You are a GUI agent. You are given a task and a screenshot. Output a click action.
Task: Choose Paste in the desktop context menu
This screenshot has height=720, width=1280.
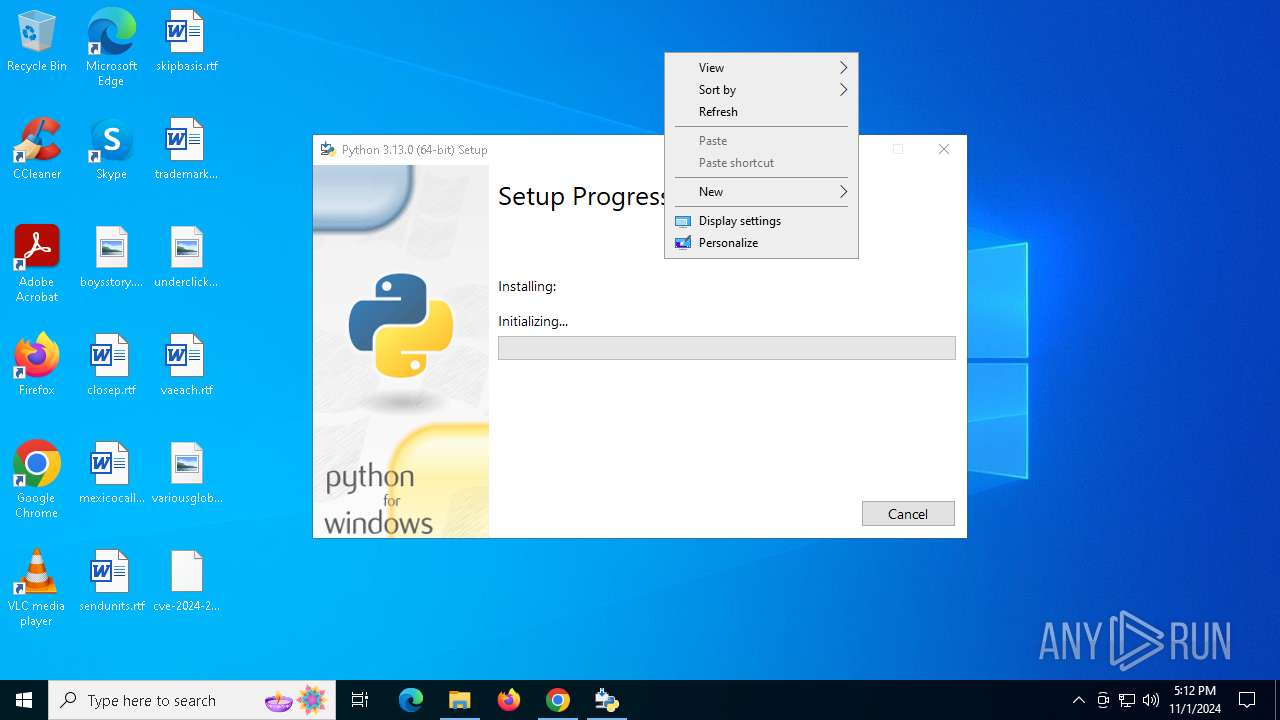[761, 141]
